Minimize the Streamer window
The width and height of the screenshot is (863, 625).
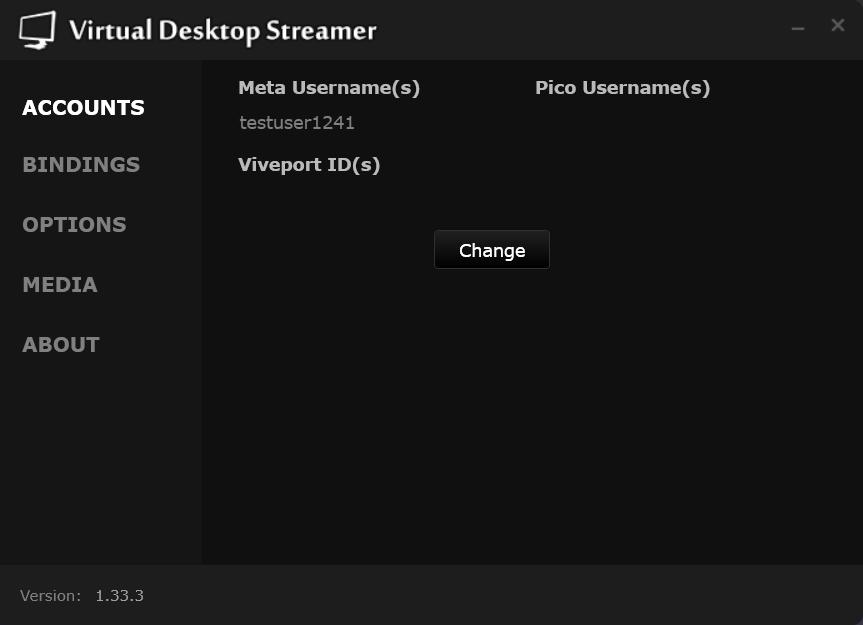tap(797, 29)
